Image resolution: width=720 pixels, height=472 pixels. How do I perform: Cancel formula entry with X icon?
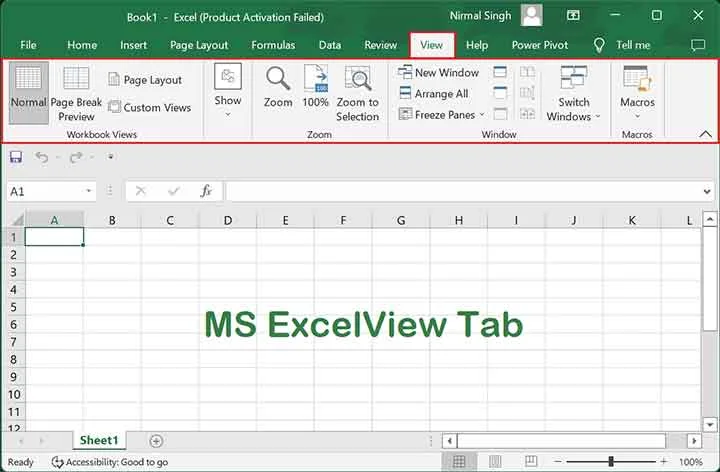[141, 191]
